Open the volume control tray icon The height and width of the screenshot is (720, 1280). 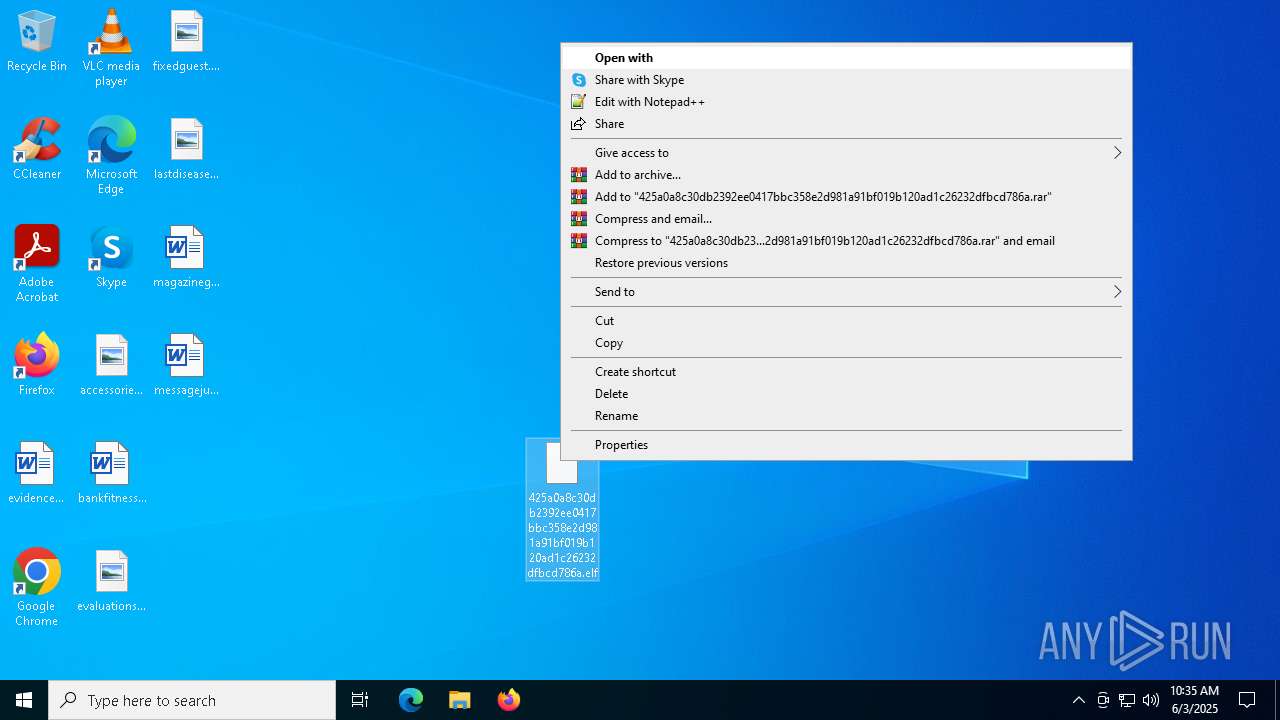coord(1151,700)
